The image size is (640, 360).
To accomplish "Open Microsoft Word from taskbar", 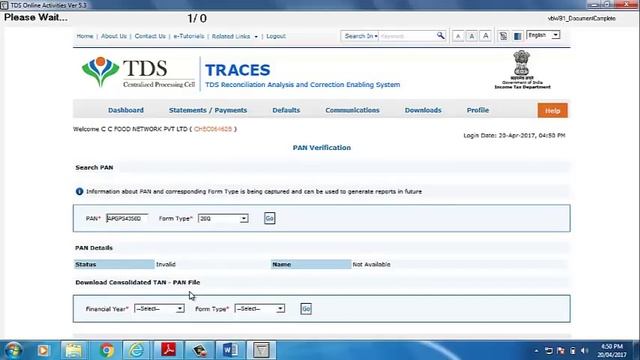I will coord(230,350).
